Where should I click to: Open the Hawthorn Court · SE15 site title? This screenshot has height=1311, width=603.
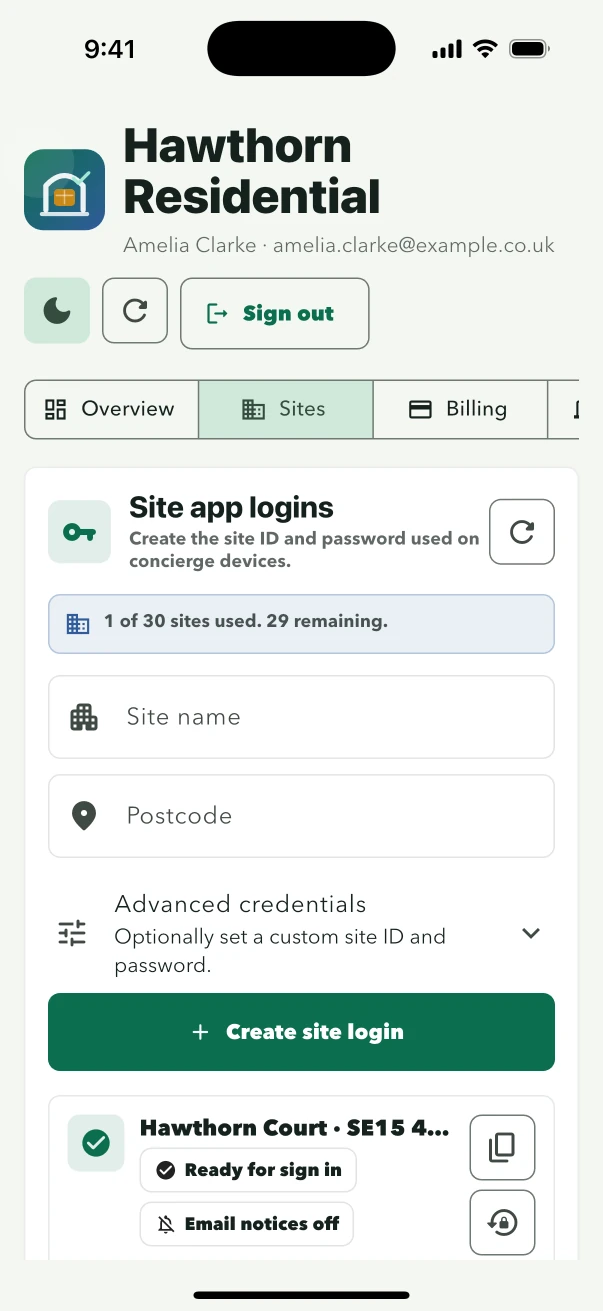pos(295,1128)
